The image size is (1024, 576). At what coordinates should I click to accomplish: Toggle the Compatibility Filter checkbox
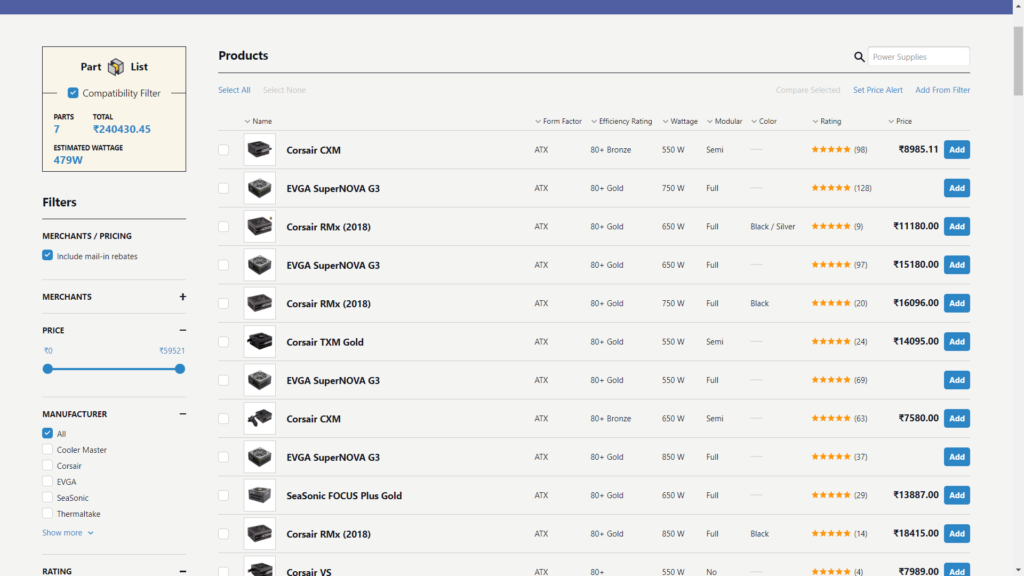[x=73, y=93]
